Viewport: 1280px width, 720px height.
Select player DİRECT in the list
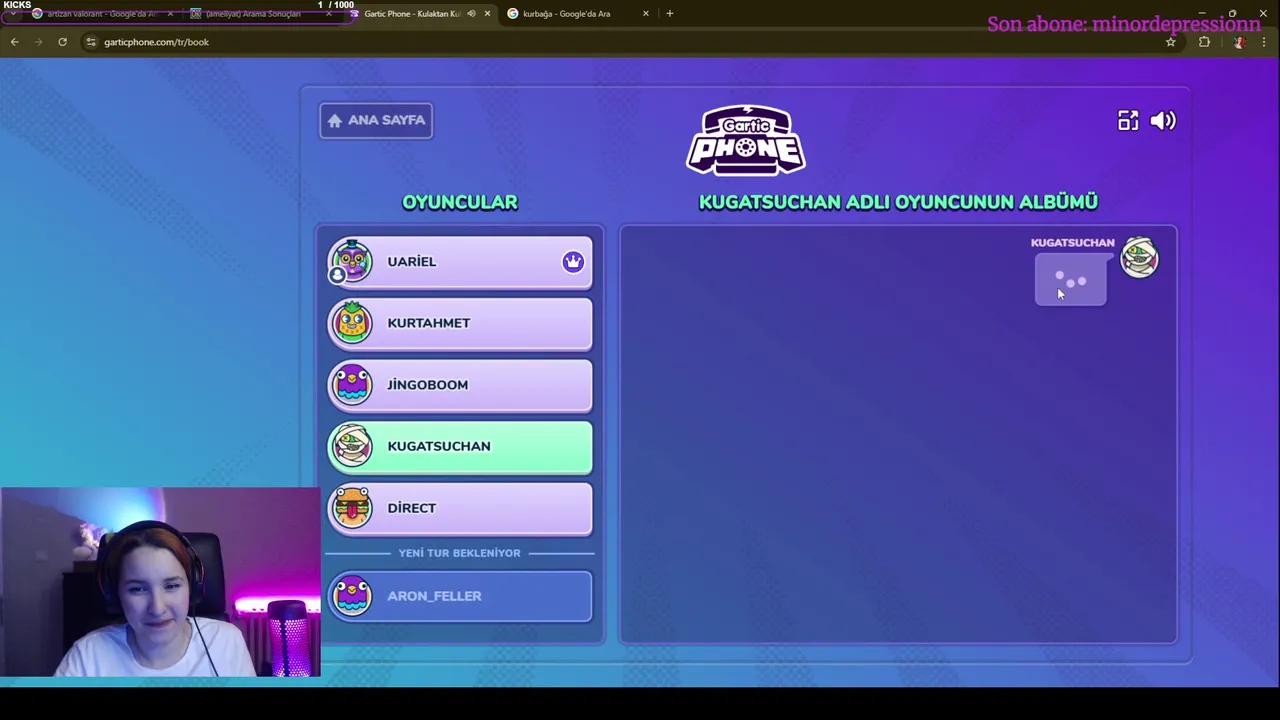460,508
